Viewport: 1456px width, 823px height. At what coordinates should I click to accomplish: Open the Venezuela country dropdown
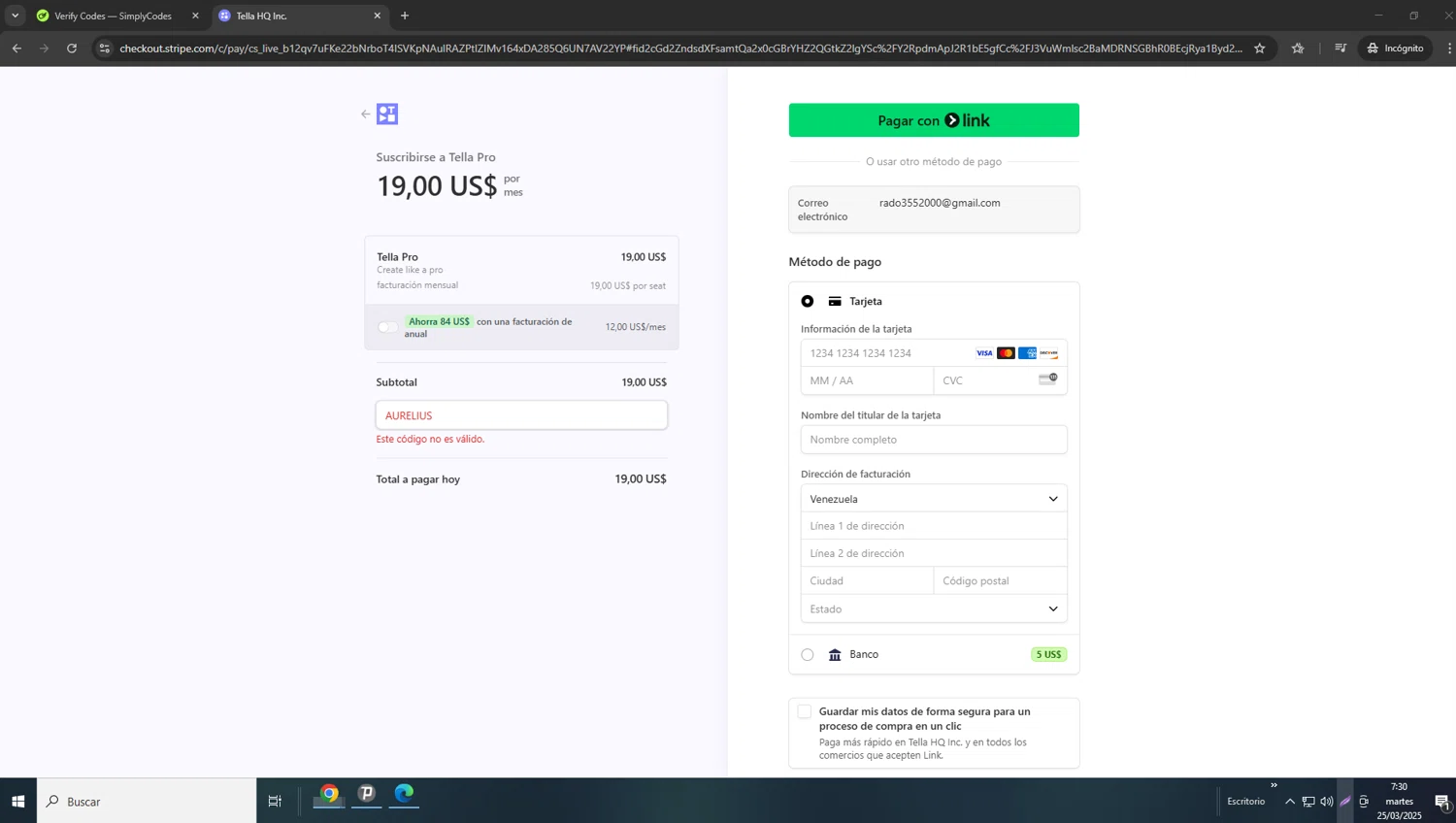click(934, 499)
